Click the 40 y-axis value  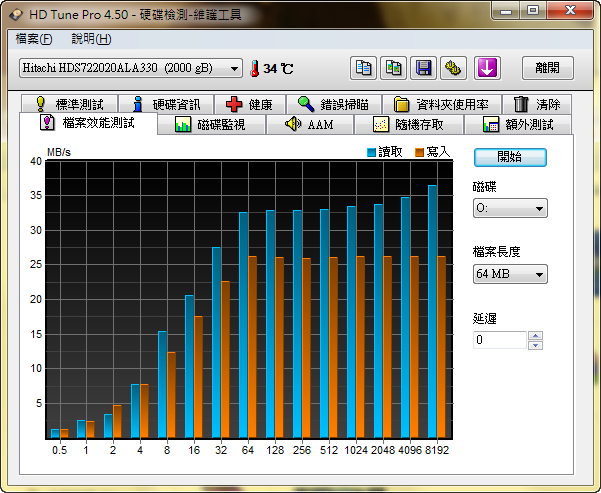(x=36, y=161)
